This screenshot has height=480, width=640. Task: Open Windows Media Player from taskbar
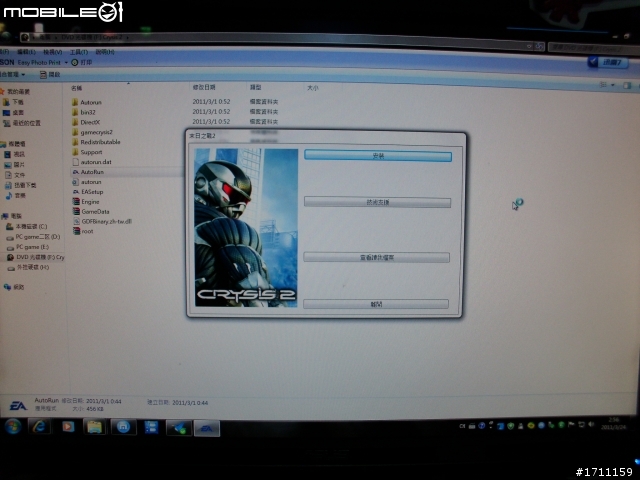[x=68, y=427]
